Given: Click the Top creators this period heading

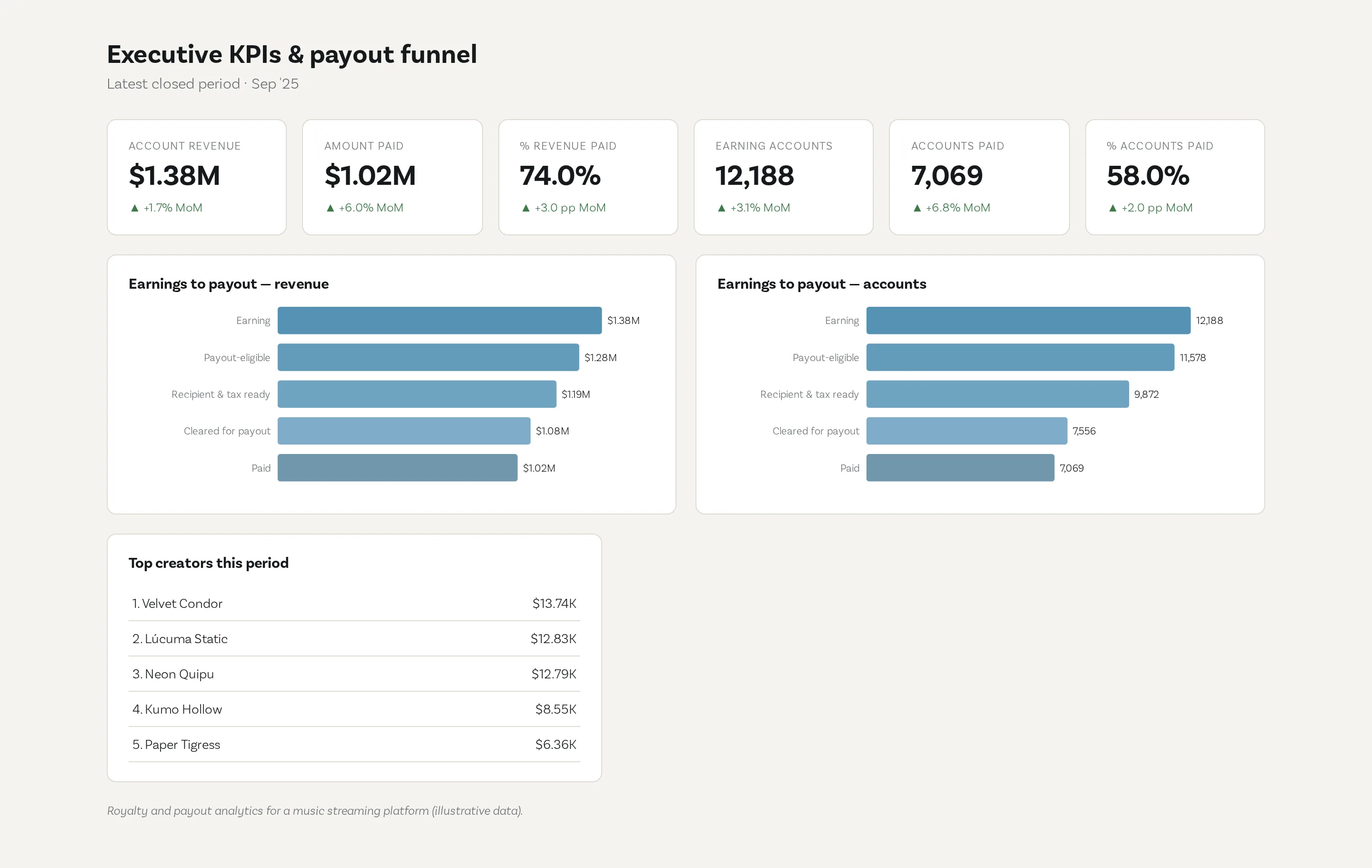Looking at the screenshot, I should tap(209, 563).
